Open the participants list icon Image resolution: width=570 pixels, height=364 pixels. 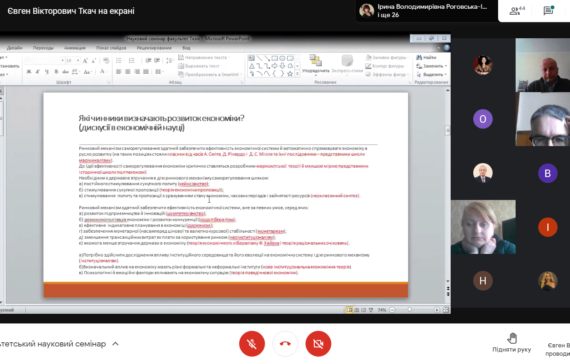click(517, 10)
